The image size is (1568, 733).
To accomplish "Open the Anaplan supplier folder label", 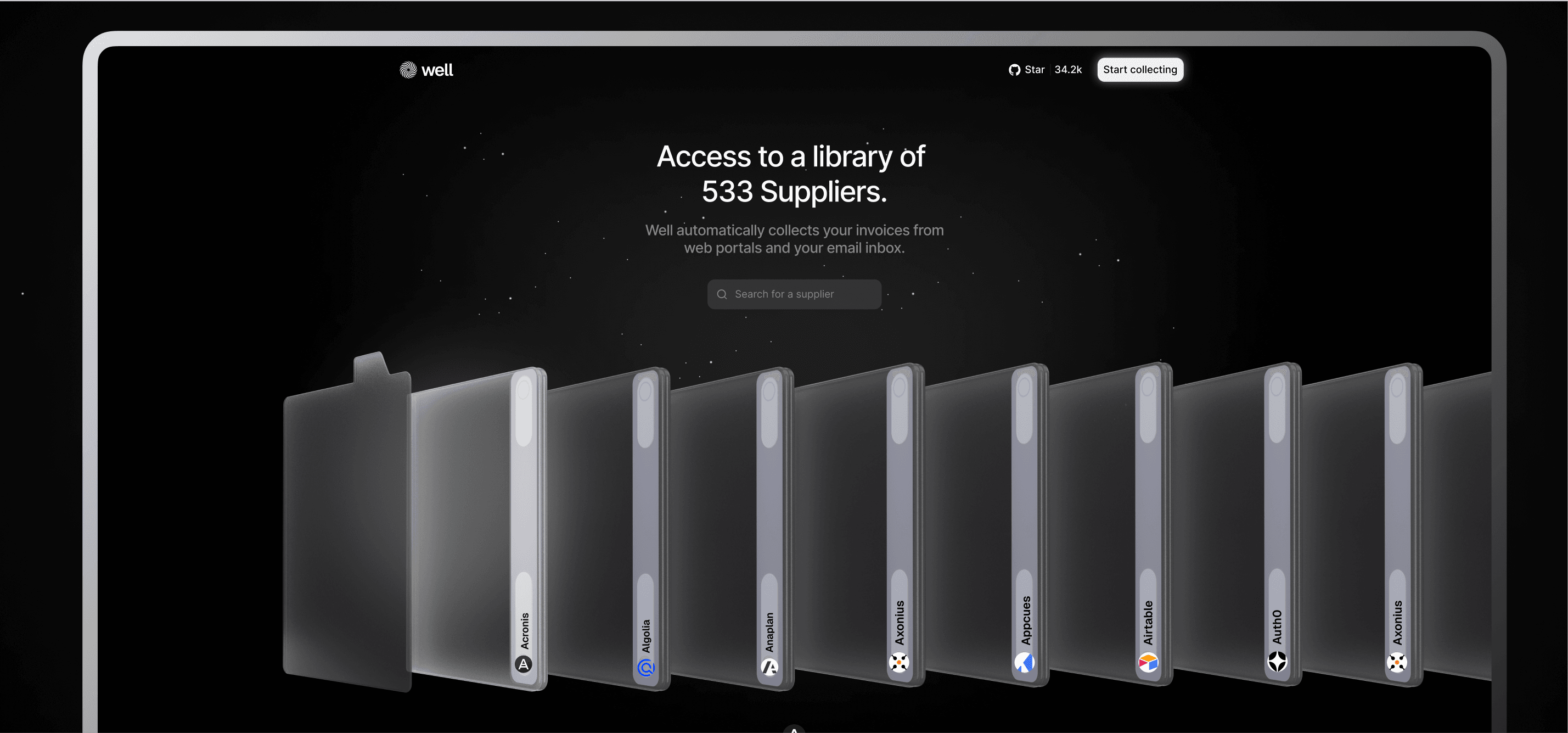I will tap(769, 633).
